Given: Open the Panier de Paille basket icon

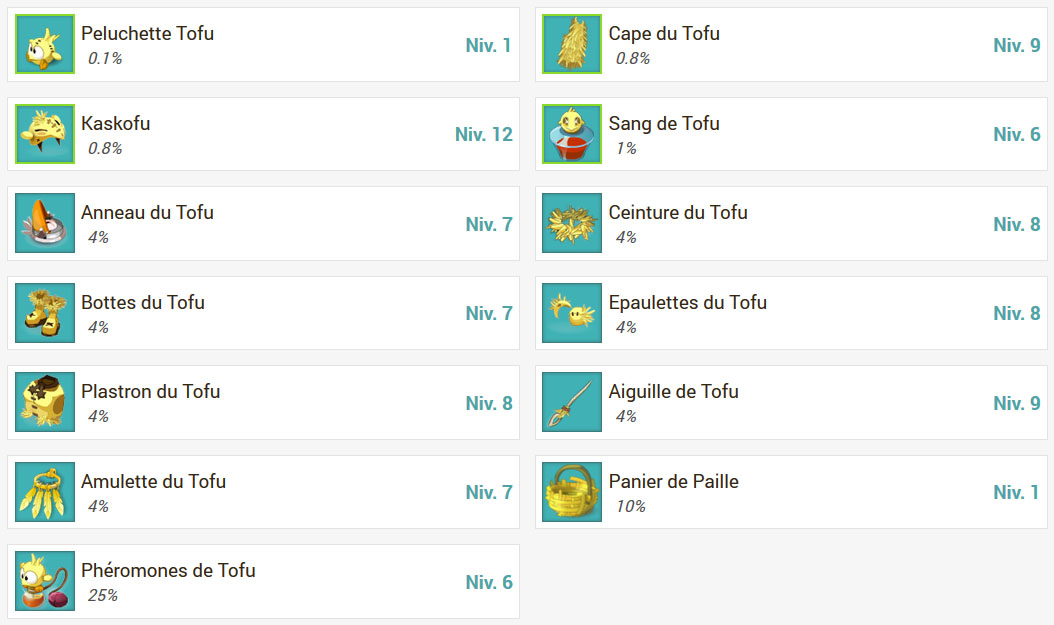Looking at the screenshot, I should coord(572,492).
